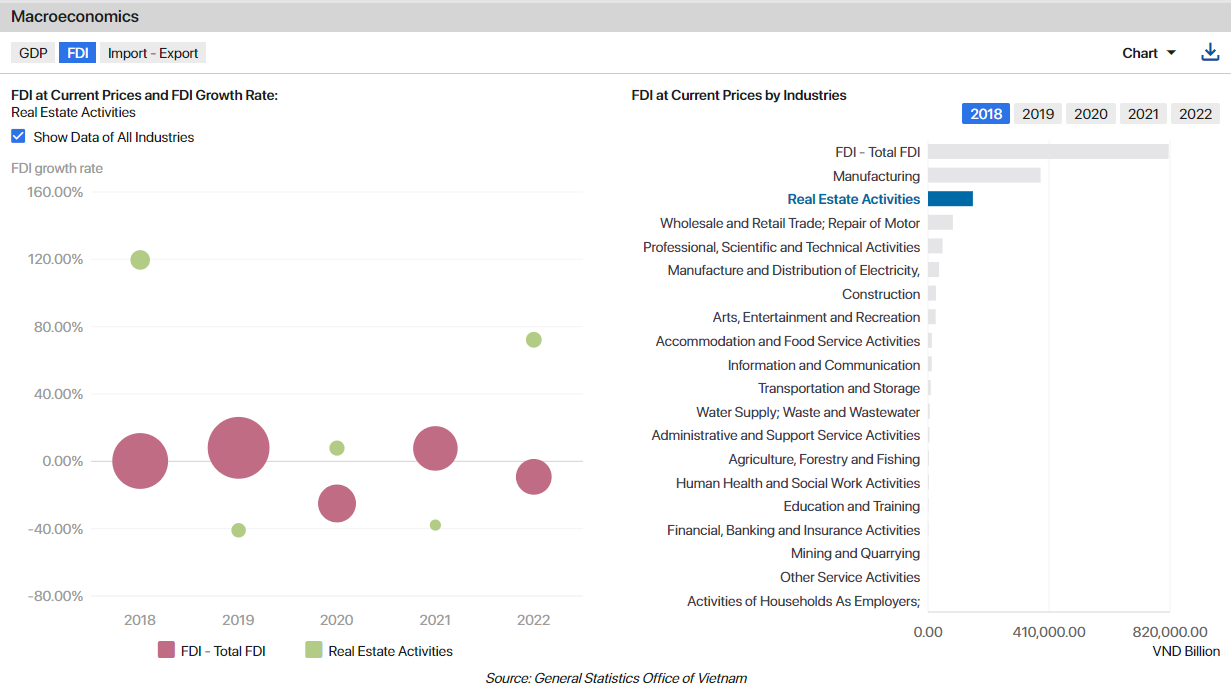Click the FDI - Total FDI bar
Screen dimensions: 1231x689
[x=1048, y=152]
